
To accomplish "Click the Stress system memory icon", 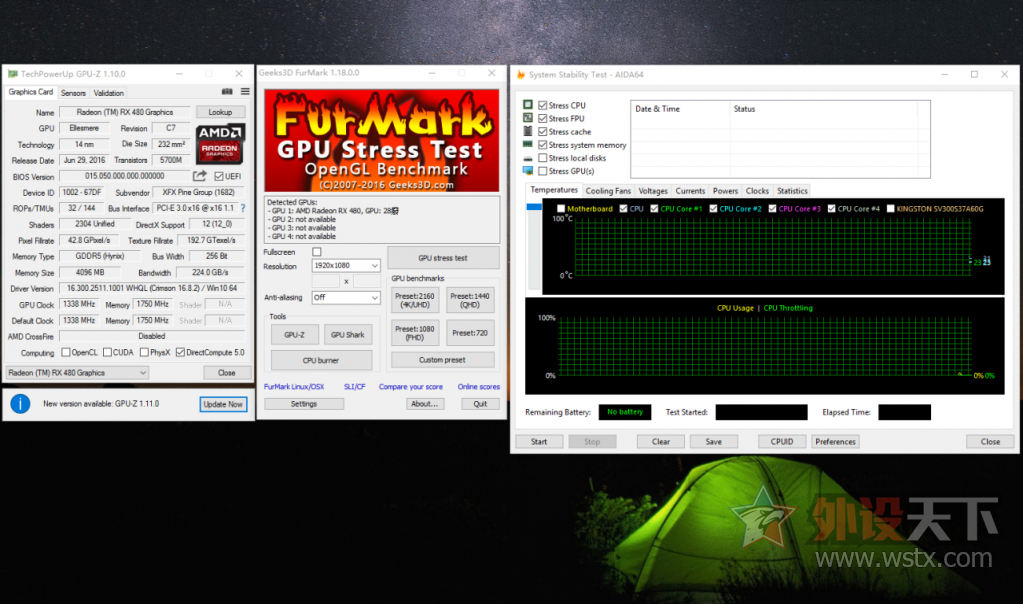I will click(528, 144).
